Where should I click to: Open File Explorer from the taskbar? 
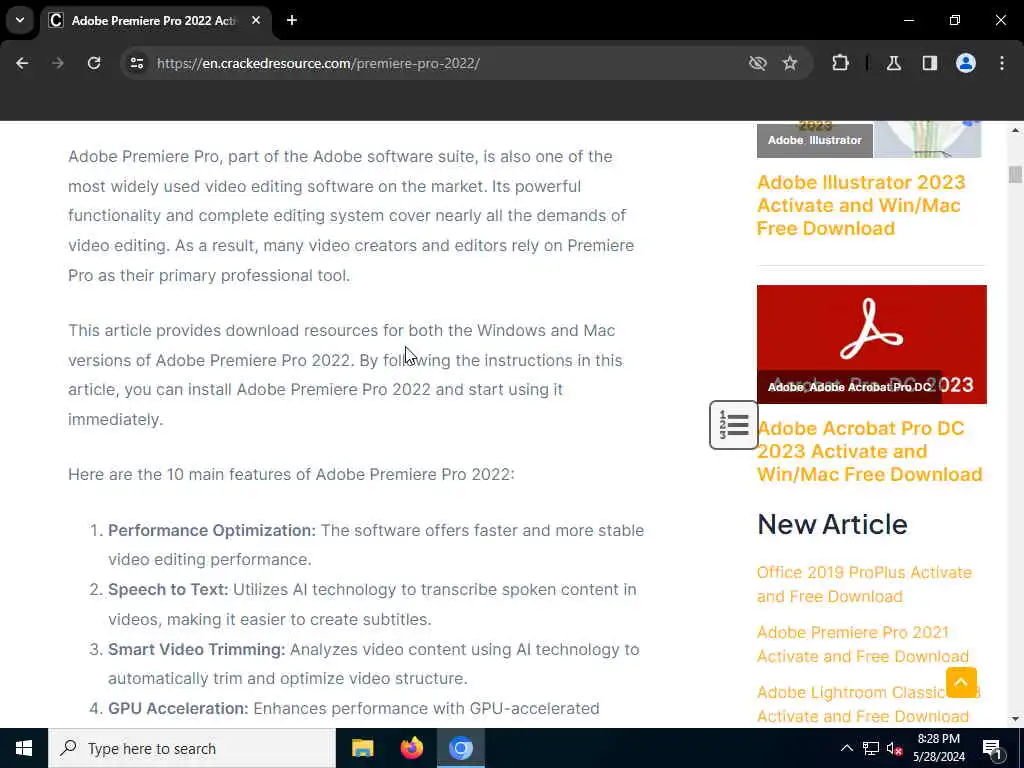click(362, 748)
